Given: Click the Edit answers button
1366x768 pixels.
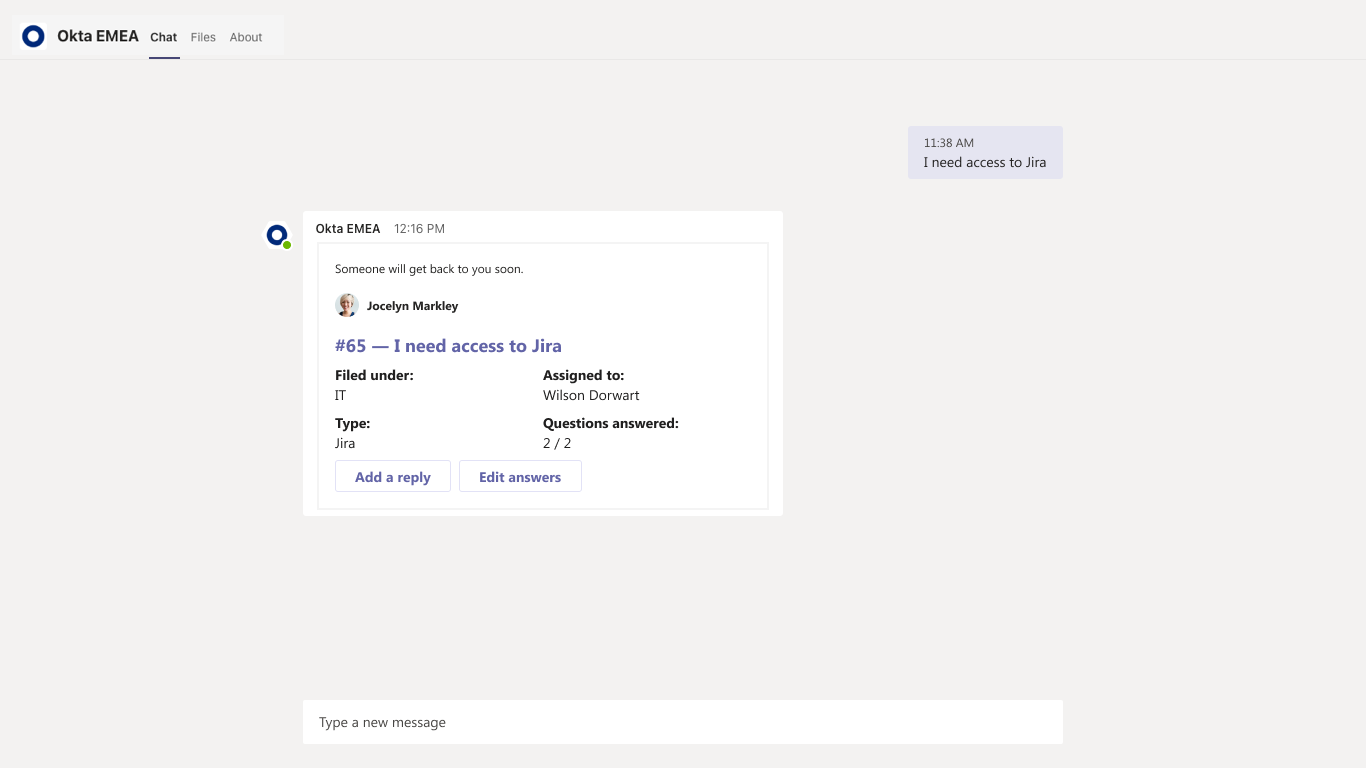Looking at the screenshot, I should pos(520,477).
